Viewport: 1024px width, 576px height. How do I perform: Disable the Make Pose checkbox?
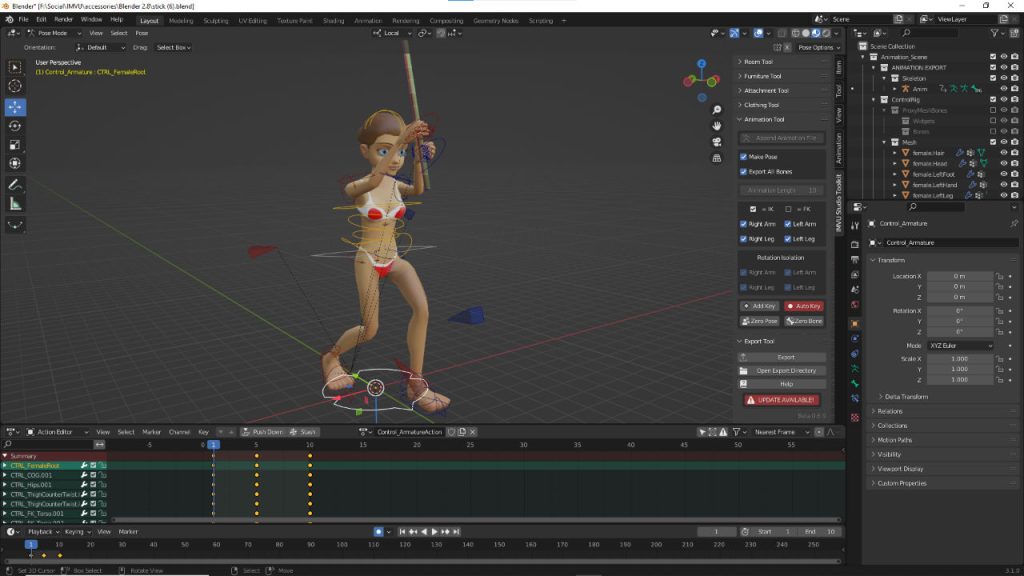click(741, 157)
